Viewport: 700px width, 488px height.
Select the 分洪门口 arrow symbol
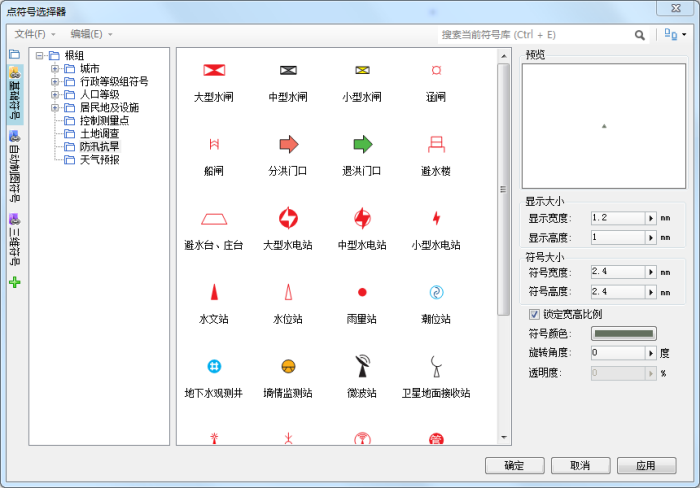click(288, 144)
